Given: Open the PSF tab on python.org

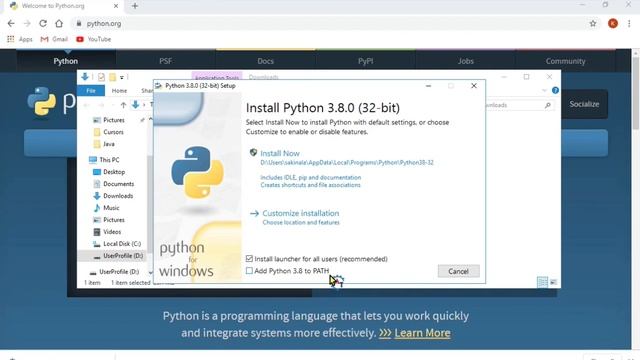Looking at the screenshot, I should click(x=166, y=61).
